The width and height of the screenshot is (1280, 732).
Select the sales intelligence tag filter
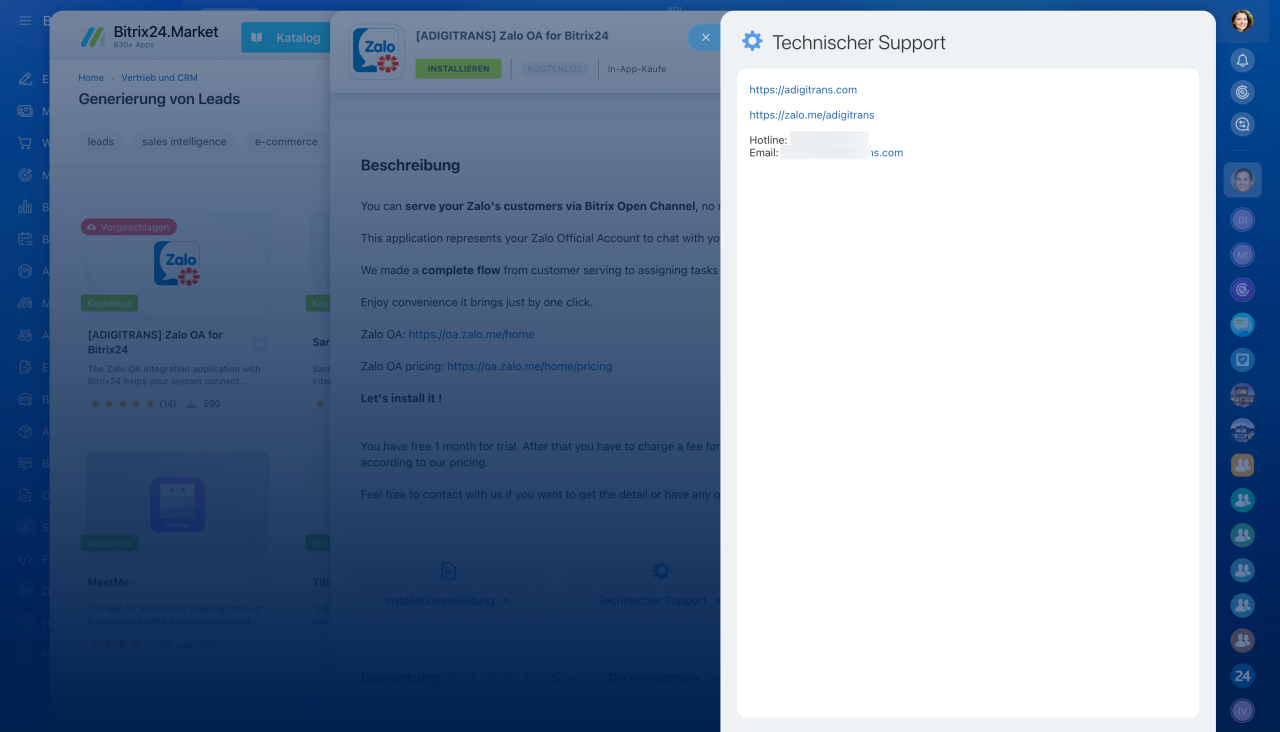(x=184, y=142)
